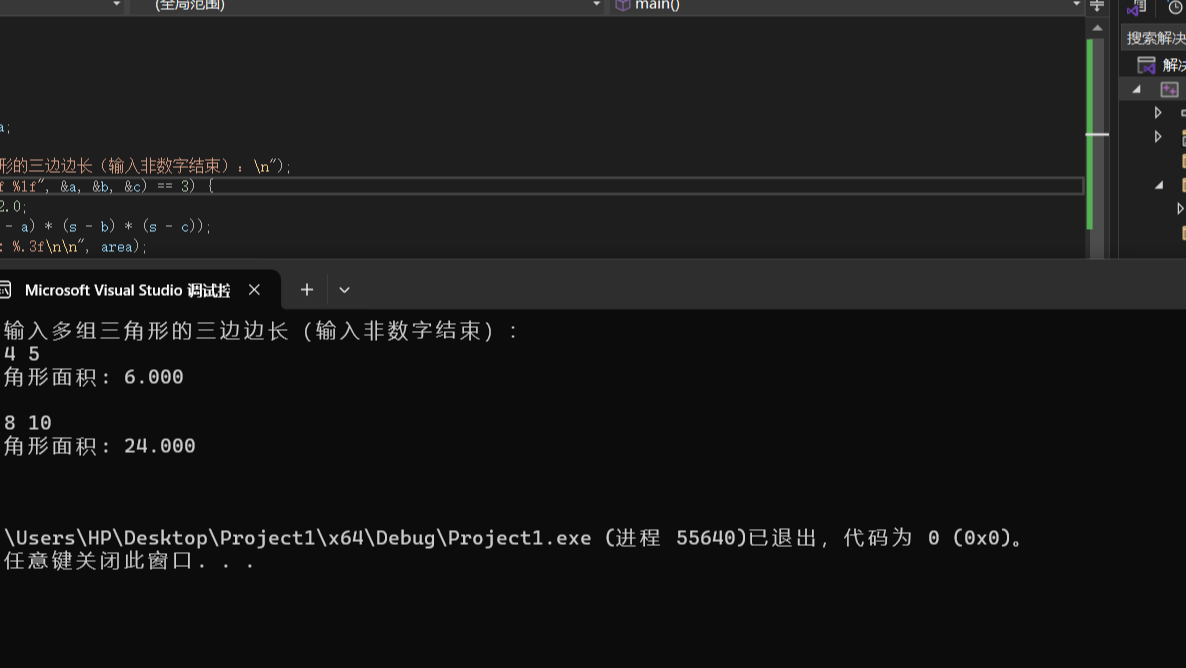
Task: Open the main() member dropdown arrow
Action: (1076, 5)
